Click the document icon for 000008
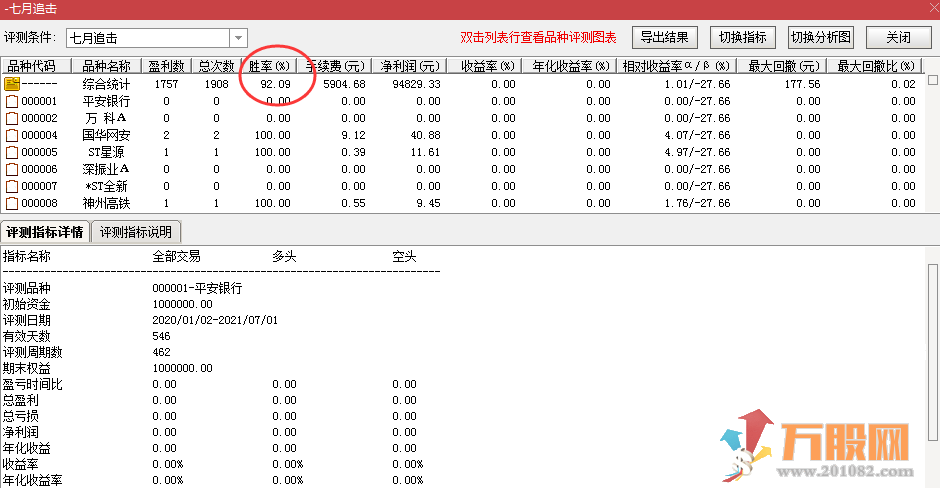 tap(11, 203)
